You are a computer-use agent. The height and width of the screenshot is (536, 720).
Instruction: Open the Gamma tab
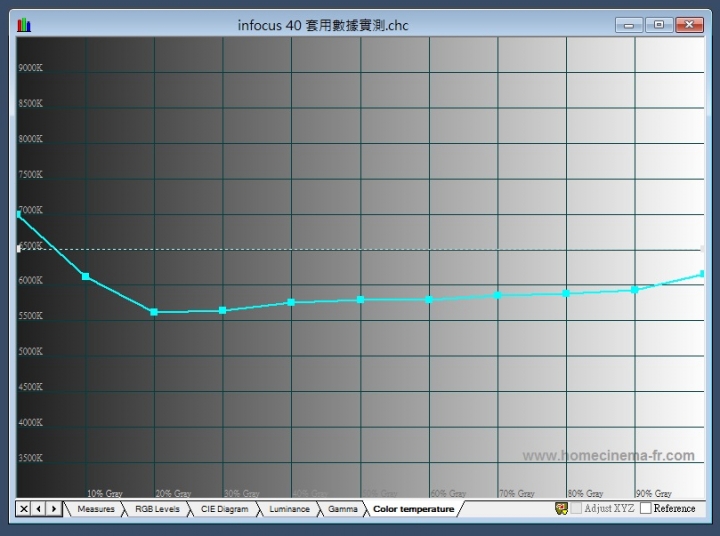343,509
